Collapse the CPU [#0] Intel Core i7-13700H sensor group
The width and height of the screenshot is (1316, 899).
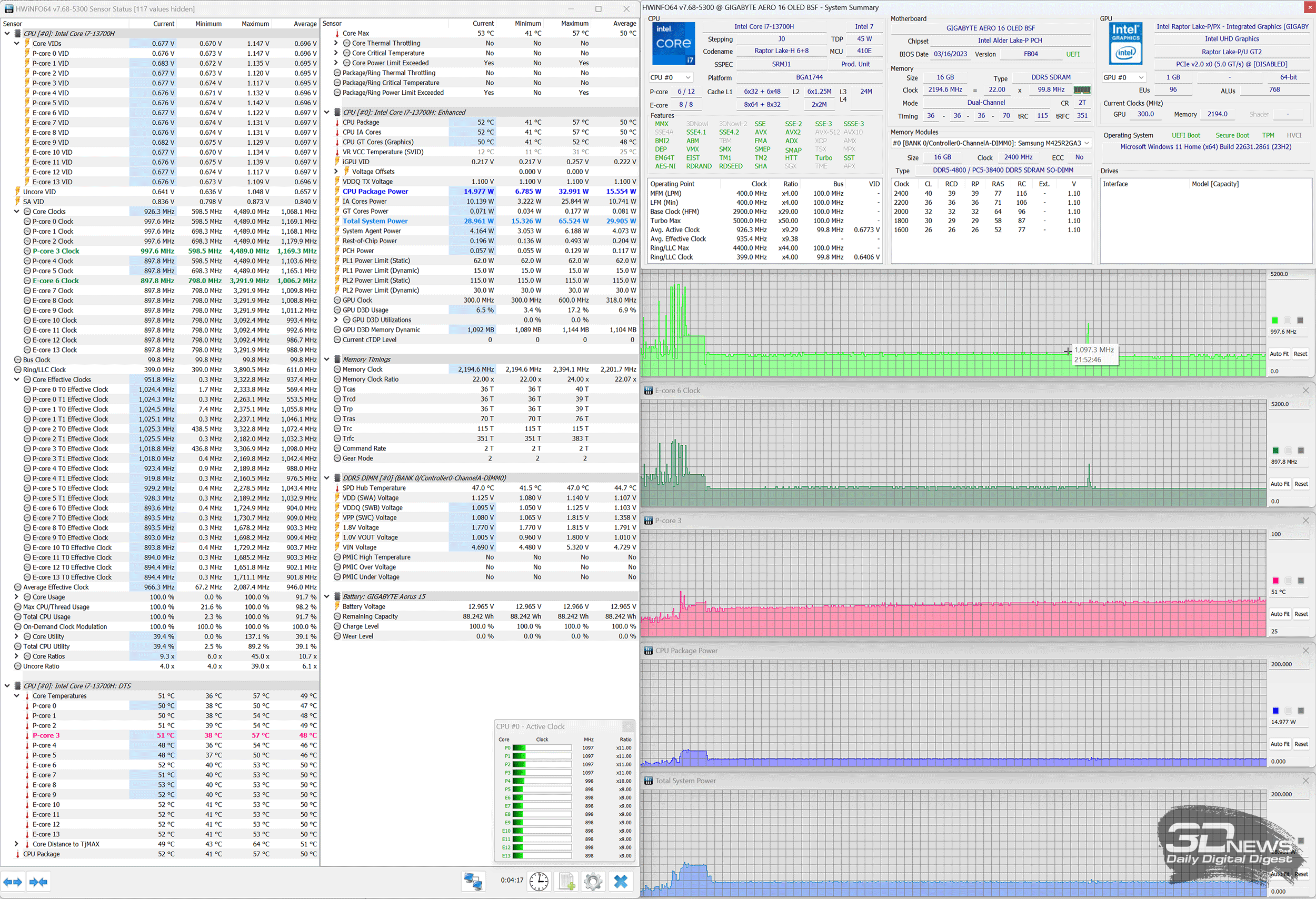[x=7, y=33]
